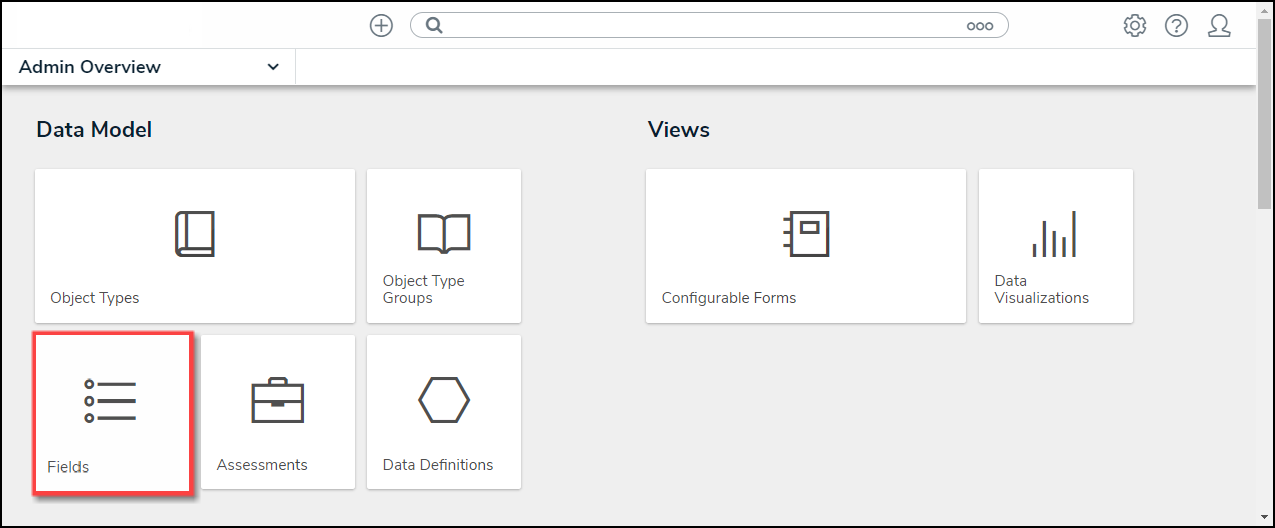Expand the Admin Overview dropdown
The height and width of the screenshot is (528, 1275).
(148, 67)
